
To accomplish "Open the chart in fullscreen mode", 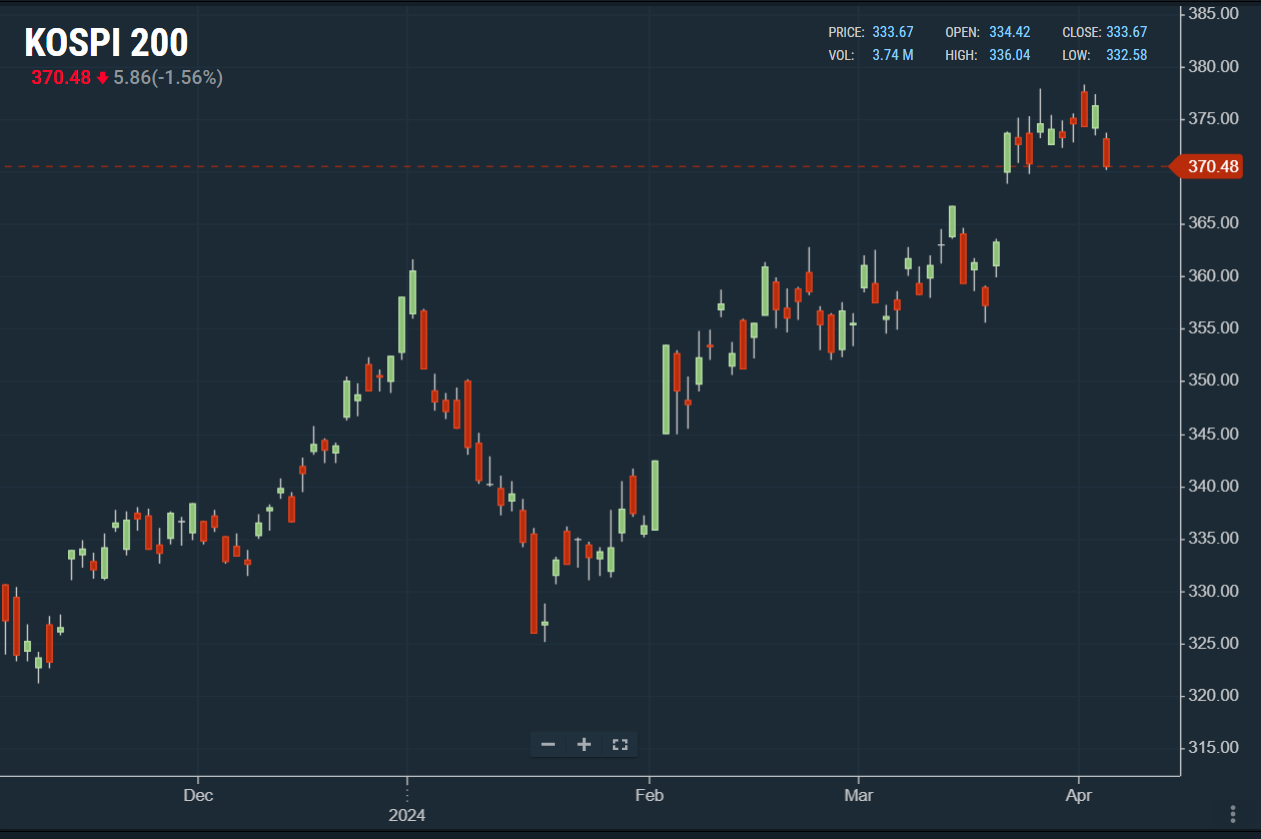I will coord(619,744).
